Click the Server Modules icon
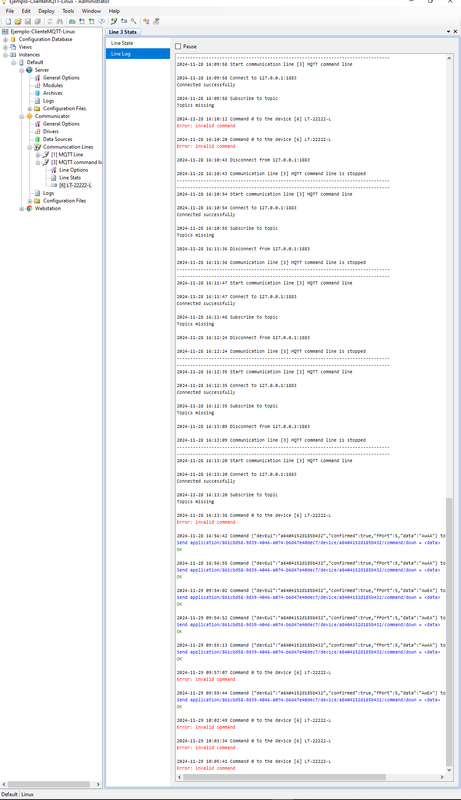Viewport: 461px width, 800px height. 37,86
